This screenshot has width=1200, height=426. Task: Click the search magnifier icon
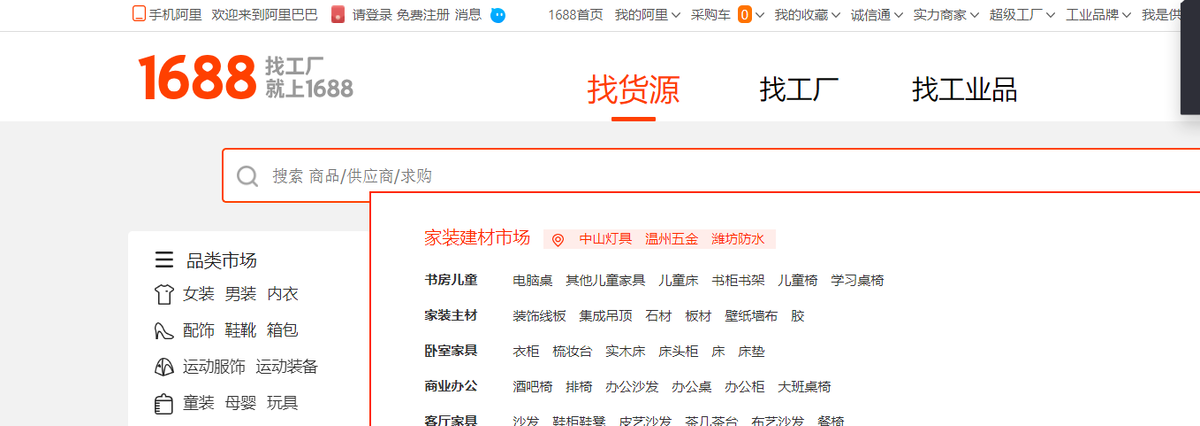[x=247, y=176]
